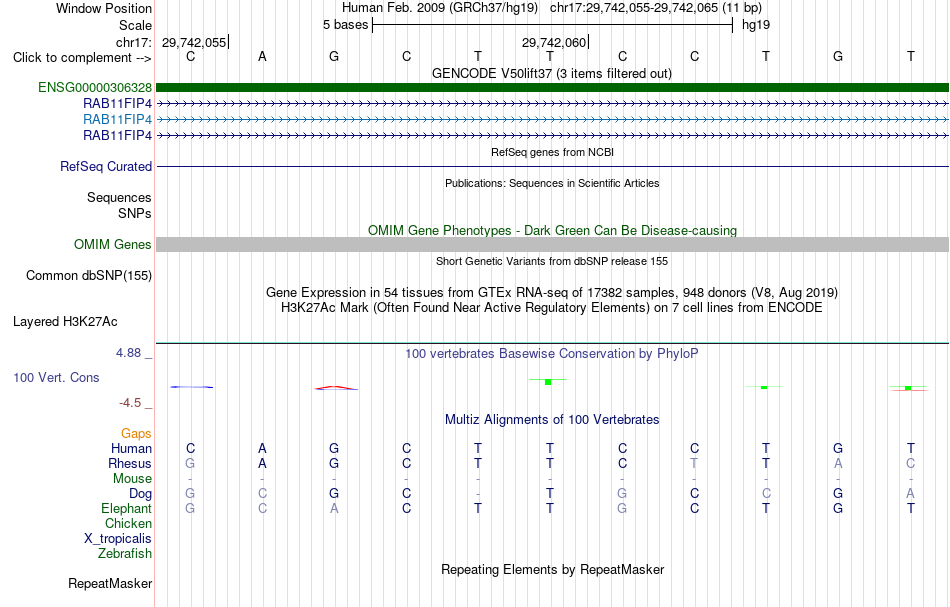Click the chr17:29,742,055-29,742,065 coordinates text
950x607 pixels.
(x=634, y=8)
